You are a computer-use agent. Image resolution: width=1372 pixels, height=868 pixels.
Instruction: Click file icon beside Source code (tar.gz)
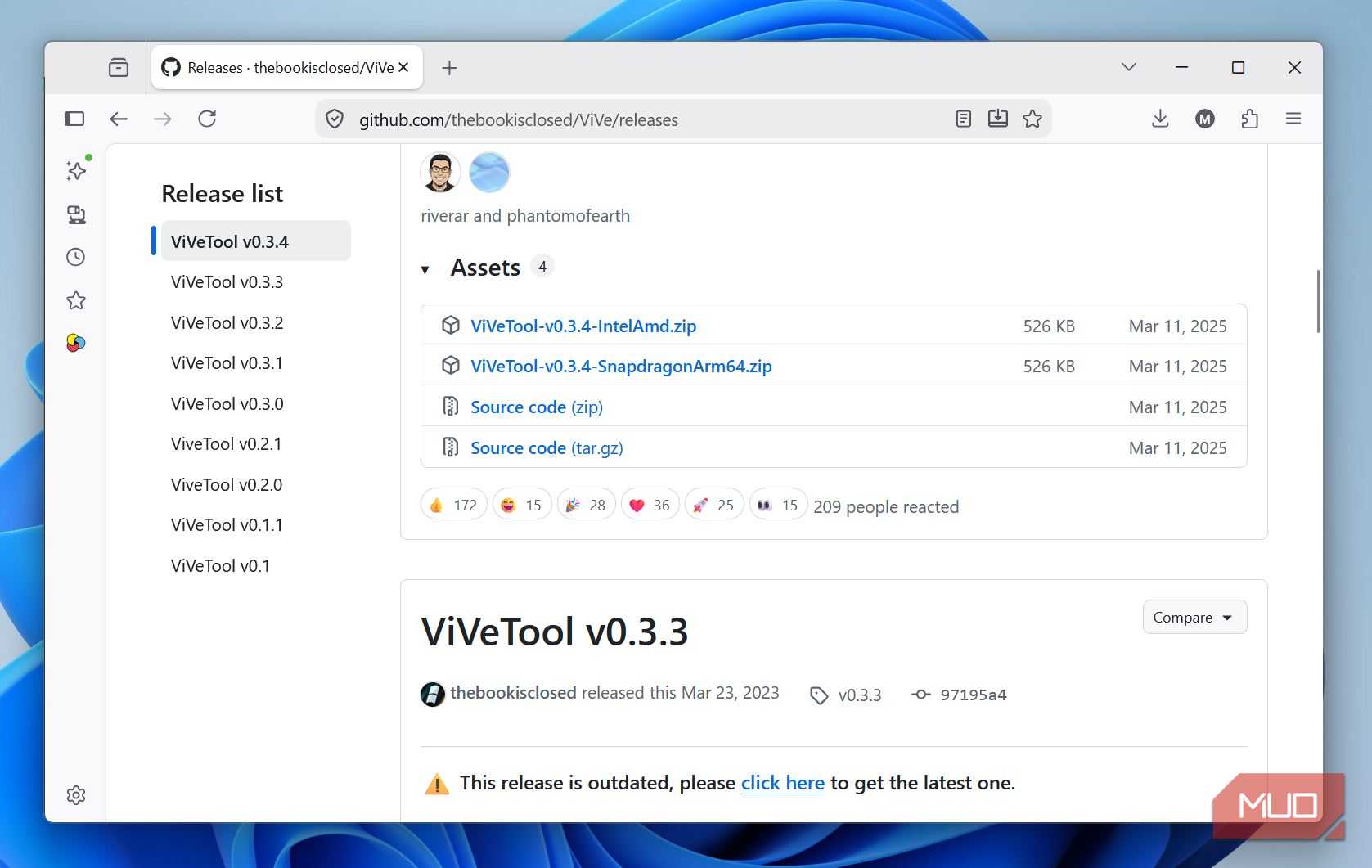click(450, 447)
